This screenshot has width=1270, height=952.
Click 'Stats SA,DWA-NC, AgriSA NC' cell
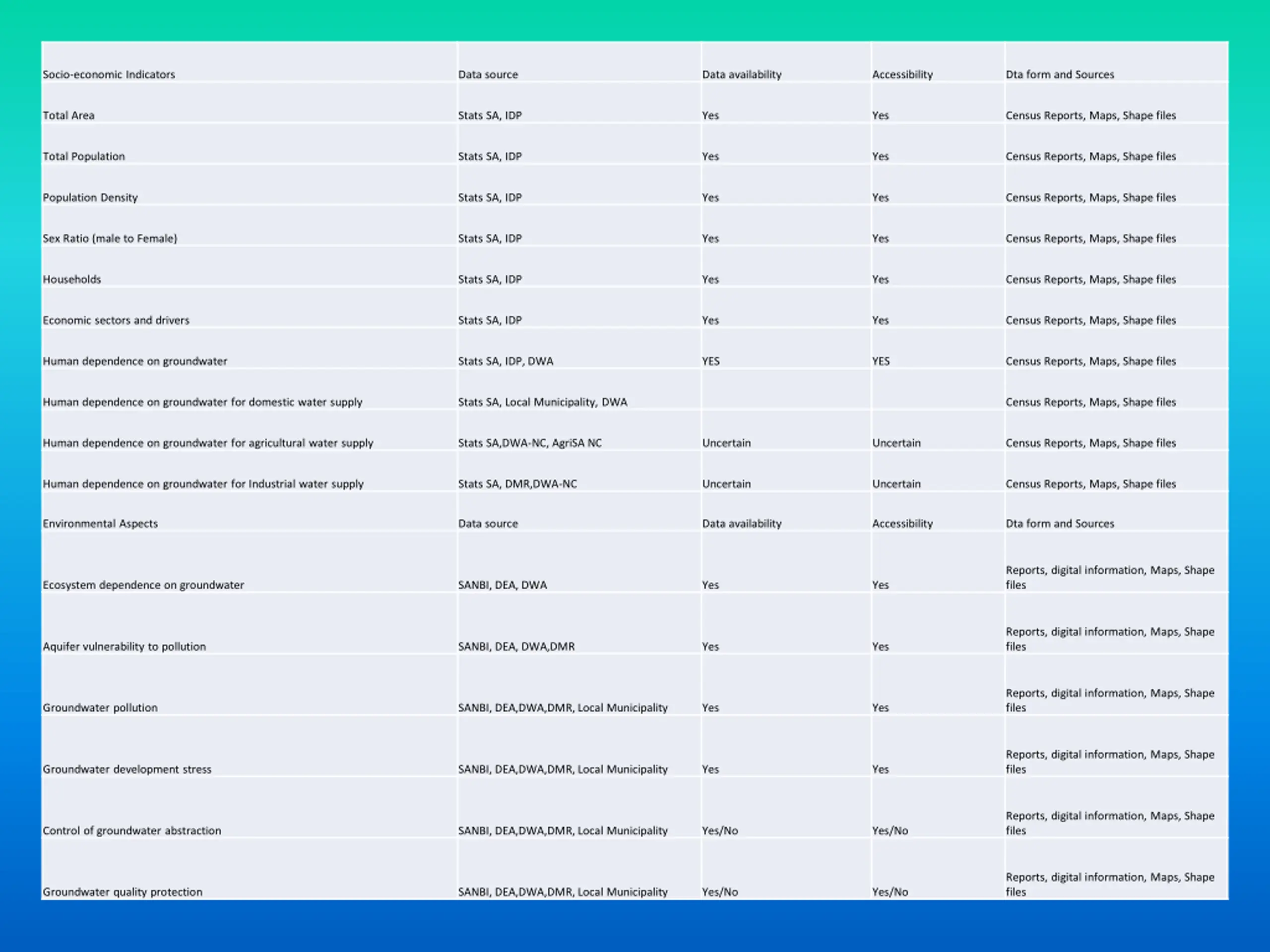[x=529, y=443]
